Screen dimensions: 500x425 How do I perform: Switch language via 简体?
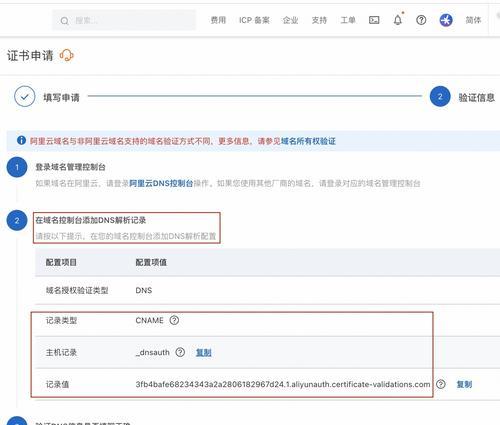pos(473,20)
